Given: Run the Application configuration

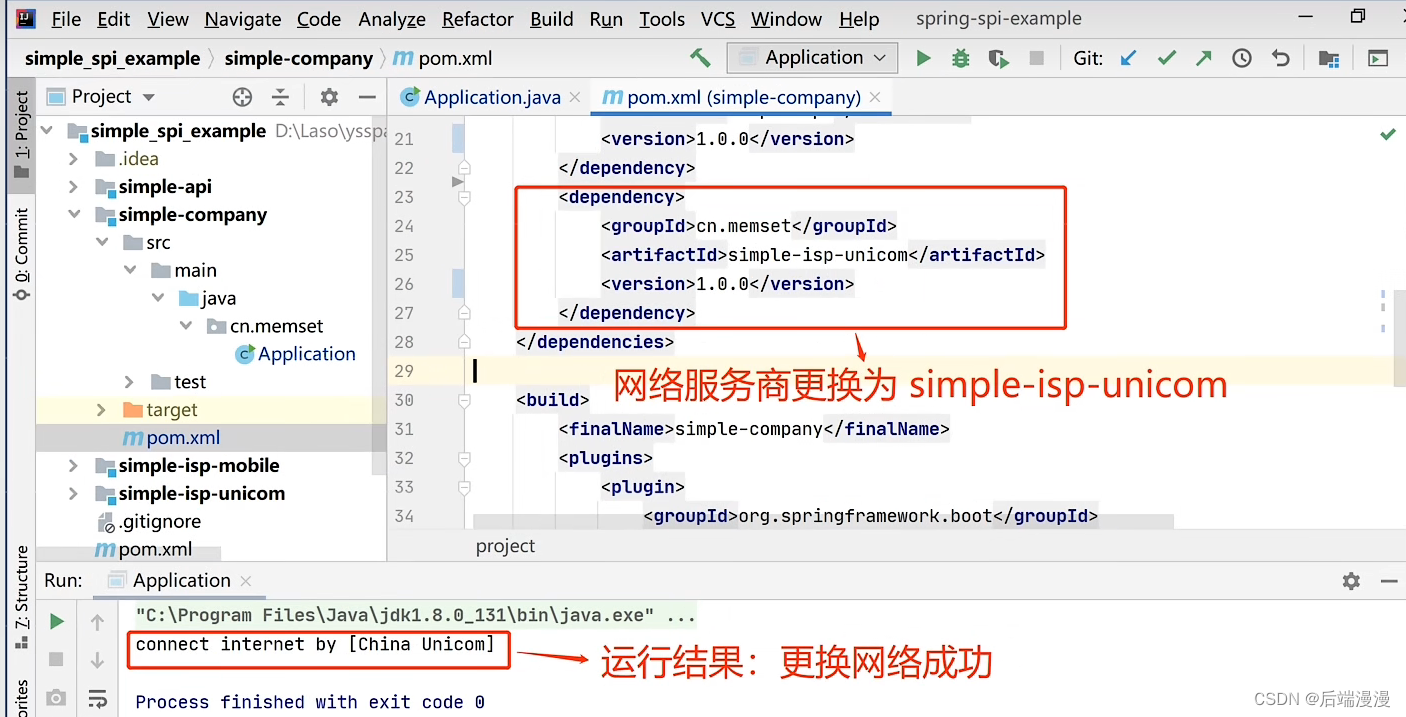Looking at the screenshot, I should pyautogui.click(x=923, y=58).
